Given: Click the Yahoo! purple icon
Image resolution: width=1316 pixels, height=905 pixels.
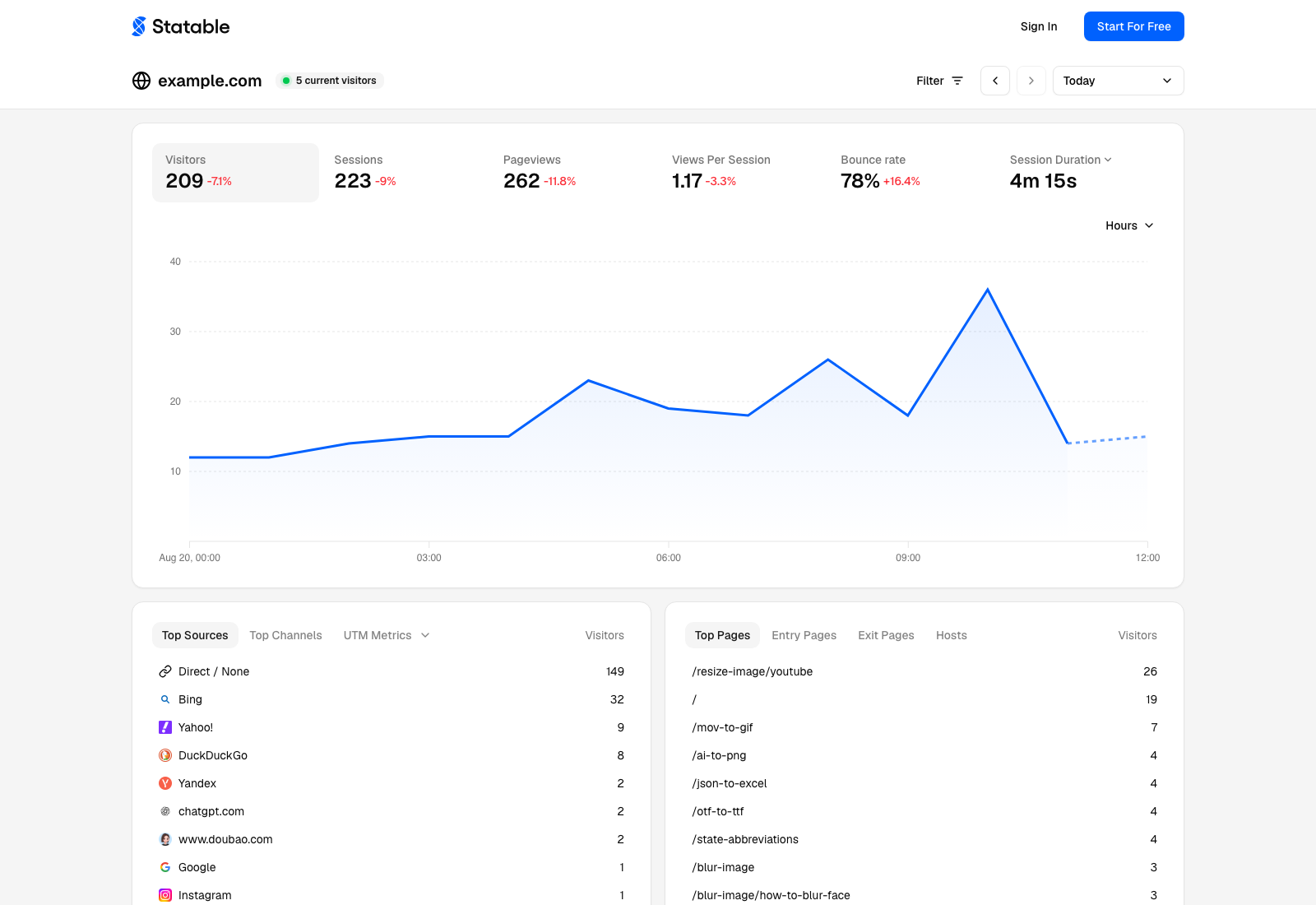Looking at the screenshot, I should coord(165,727).
